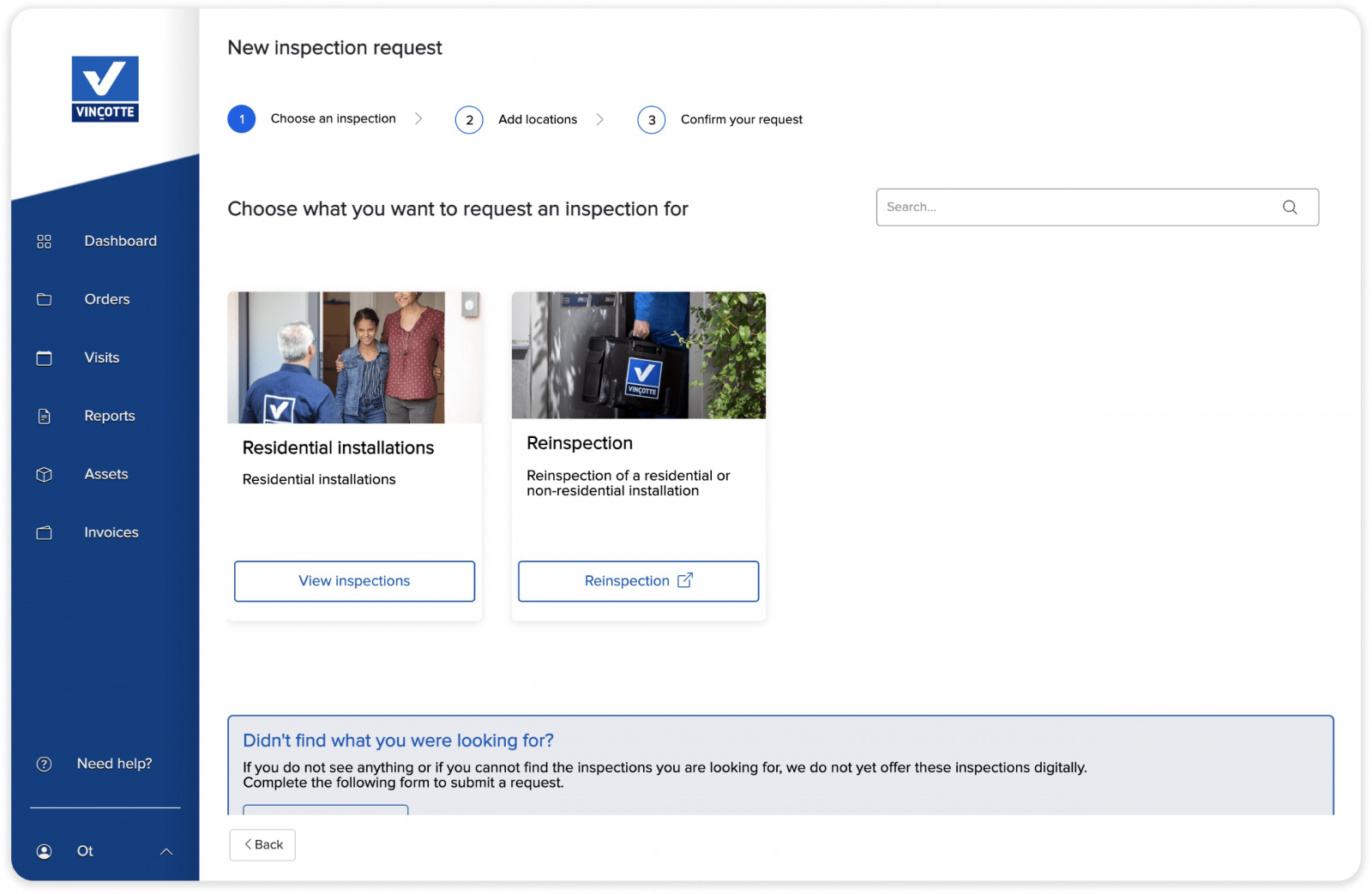Click in the Search input field

tap(1029, 207)
